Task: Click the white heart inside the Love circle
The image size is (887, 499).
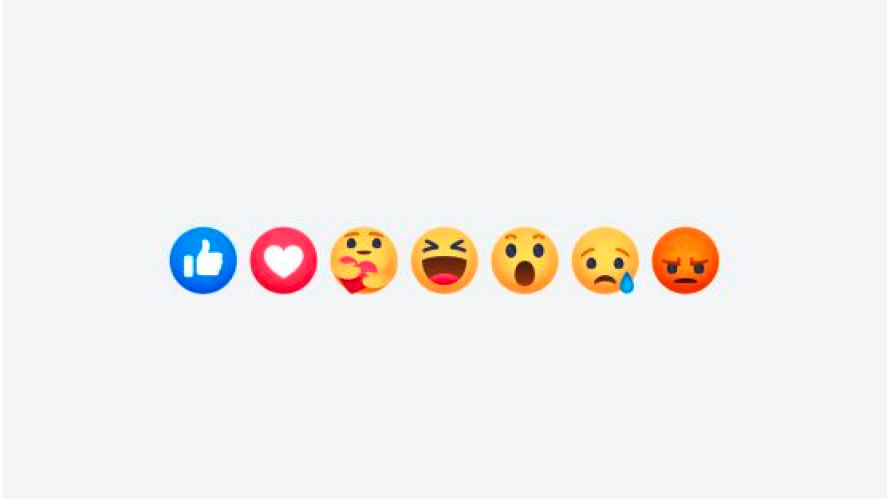Action: pyautogui.click(x=283, y=262)
